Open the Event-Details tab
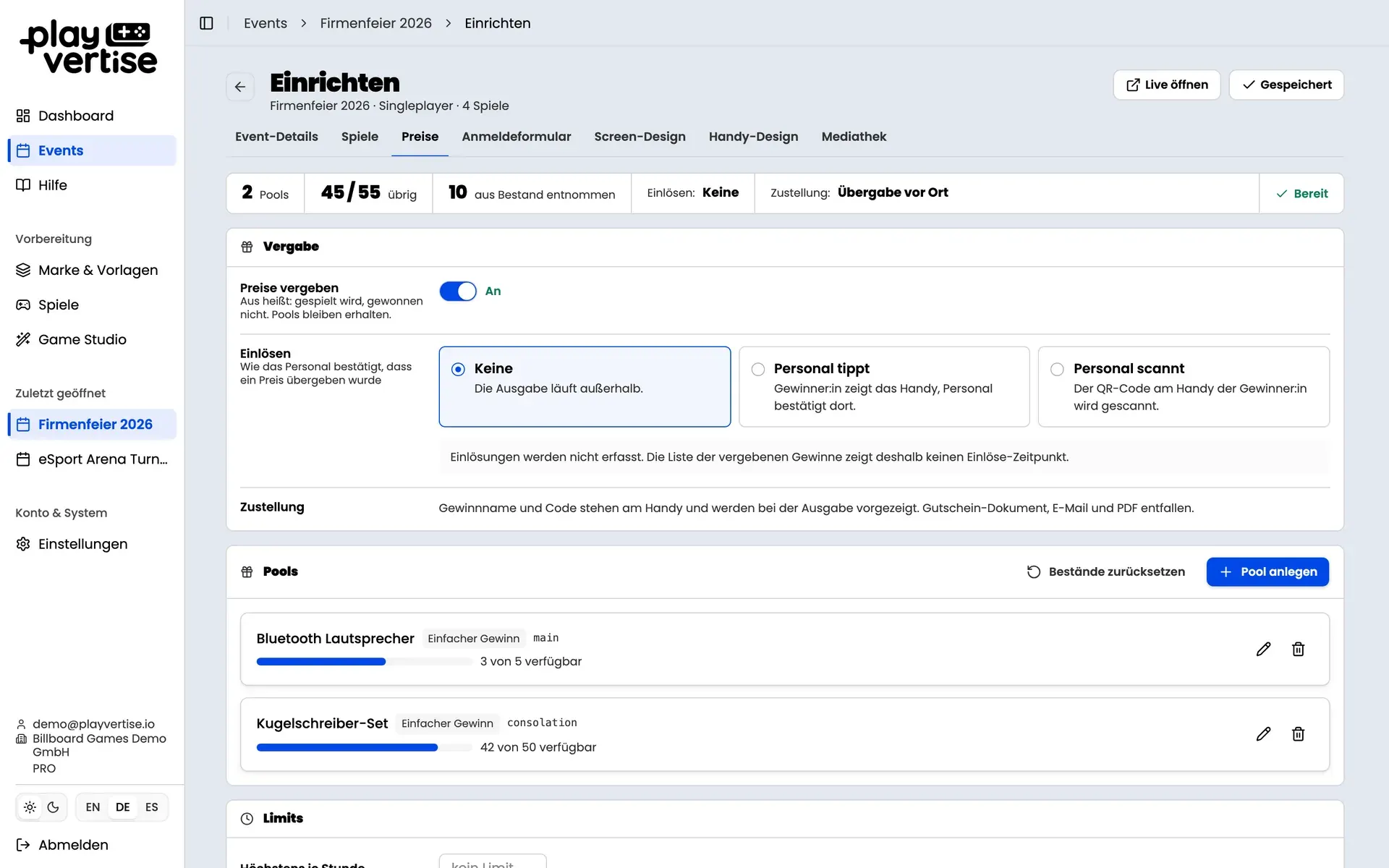 (x=276, y=137)
